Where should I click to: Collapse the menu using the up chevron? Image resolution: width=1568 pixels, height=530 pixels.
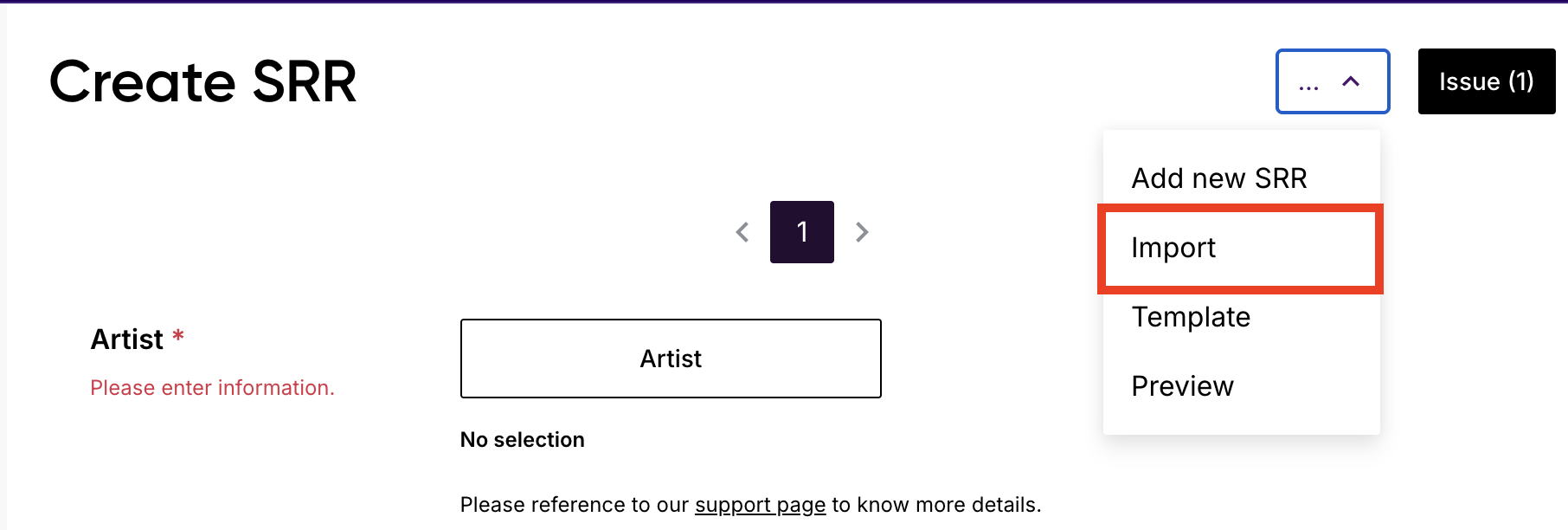1351,81
